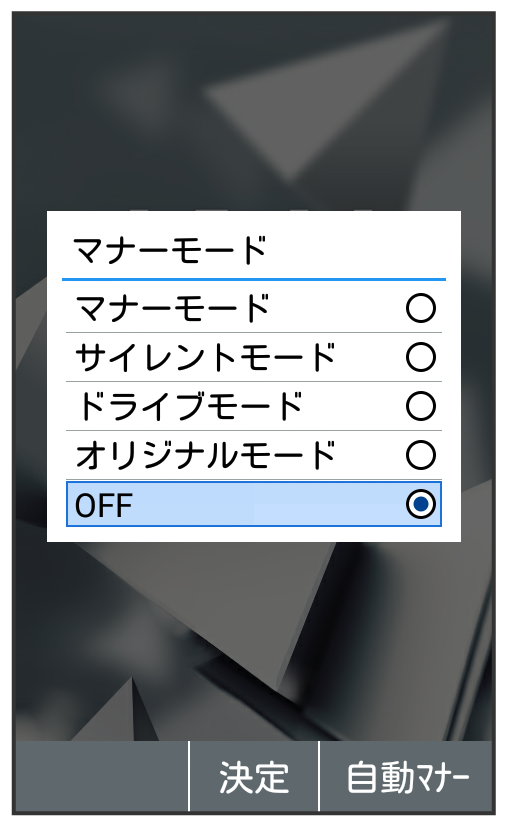Enable the ドライブモード radio button
Screen dimensions: 507x826
click(421, 406)
